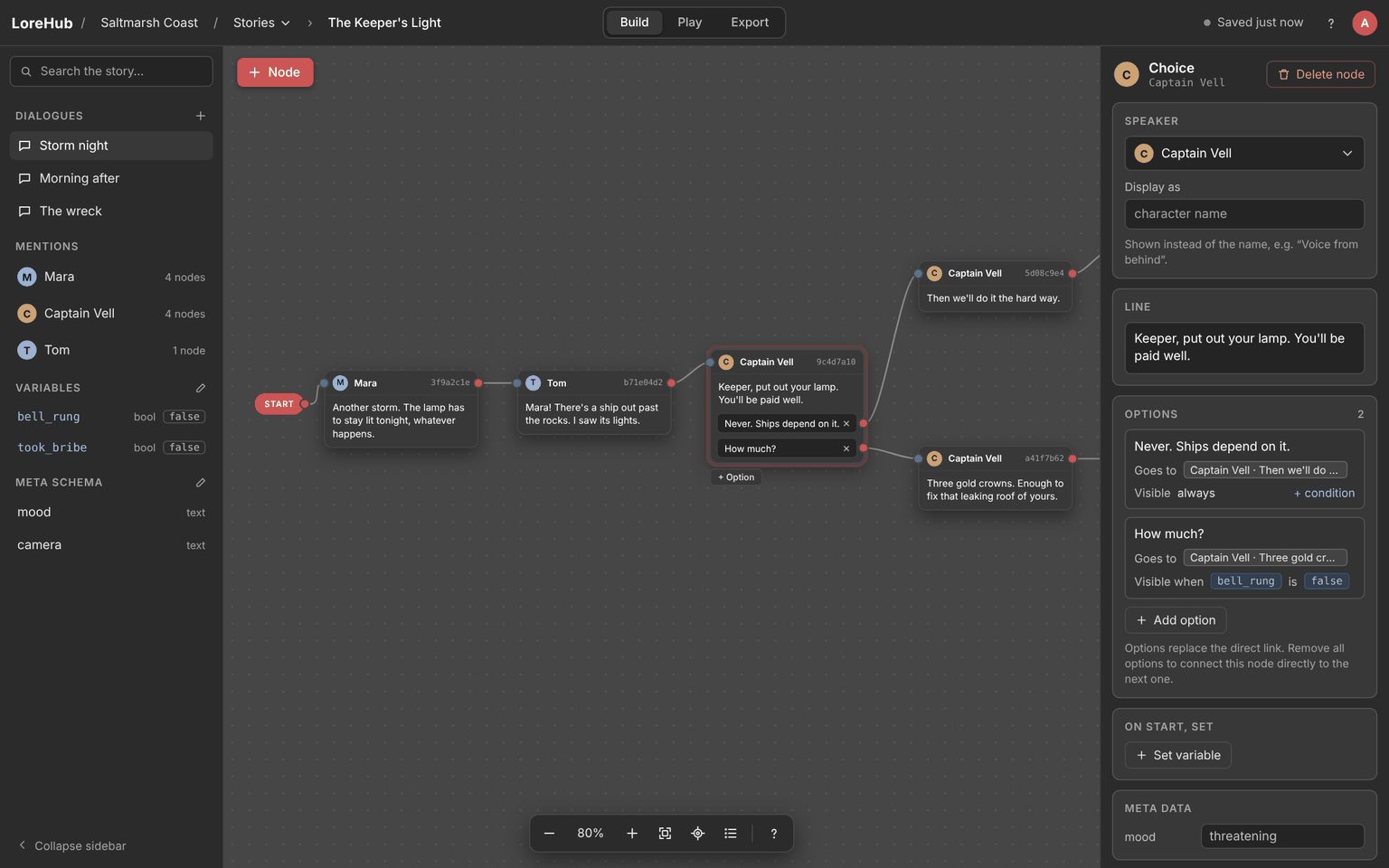Switch to the Build tab
1389x868 pixels.
pos(634,23)
